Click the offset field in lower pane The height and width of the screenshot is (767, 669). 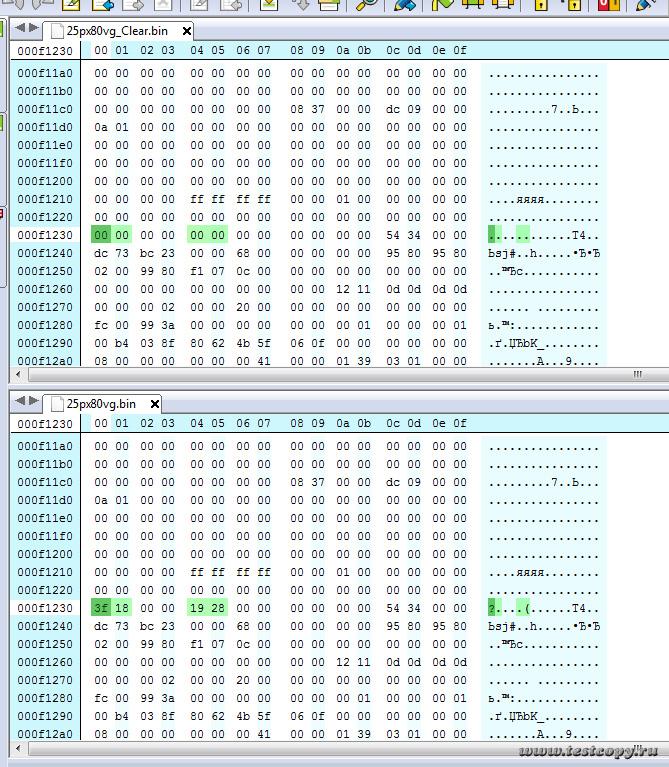pos(45,423)
